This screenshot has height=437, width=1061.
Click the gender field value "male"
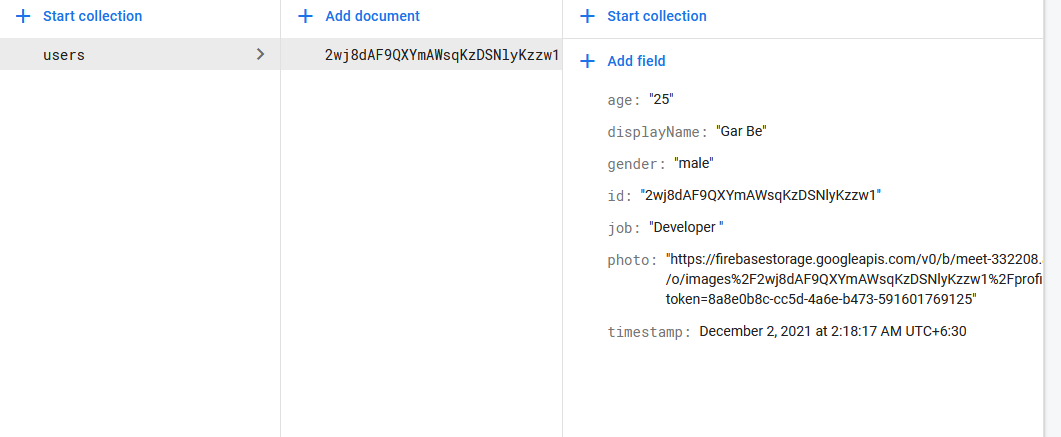pyautogui.click(x=694, y=163)
